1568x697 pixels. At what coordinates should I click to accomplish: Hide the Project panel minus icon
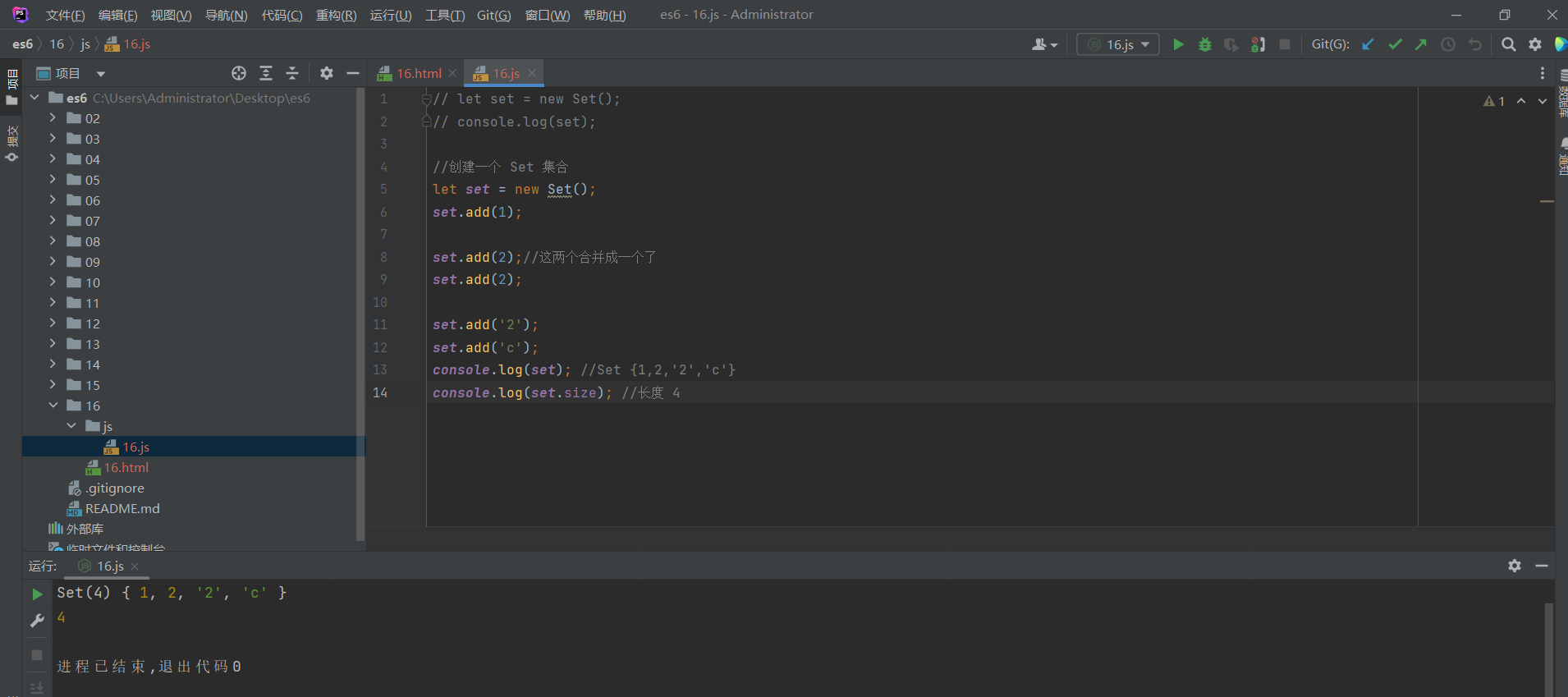pos(353,73)
